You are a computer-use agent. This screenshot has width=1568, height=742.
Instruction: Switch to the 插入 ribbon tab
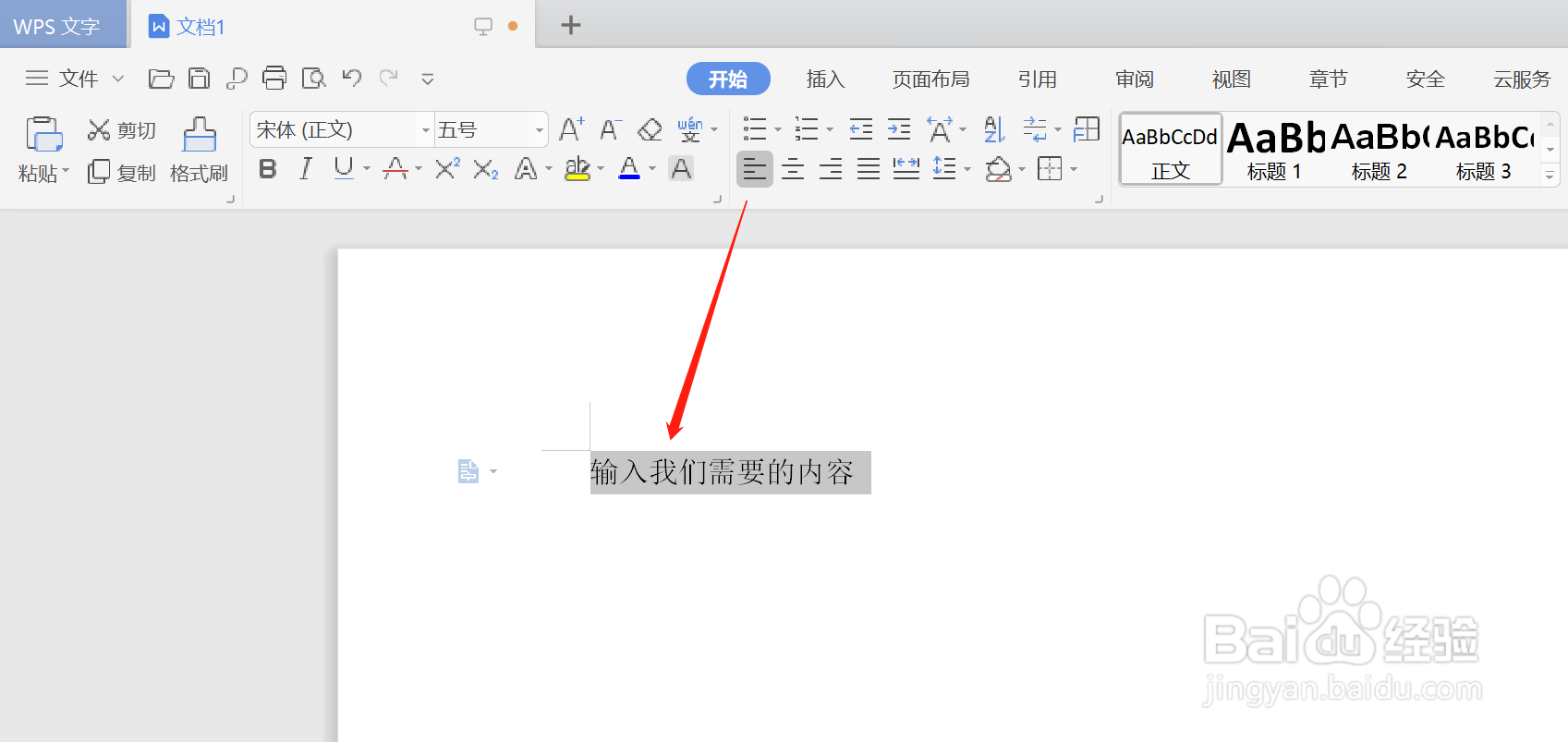pyautogui.click(x=825, y=79)
